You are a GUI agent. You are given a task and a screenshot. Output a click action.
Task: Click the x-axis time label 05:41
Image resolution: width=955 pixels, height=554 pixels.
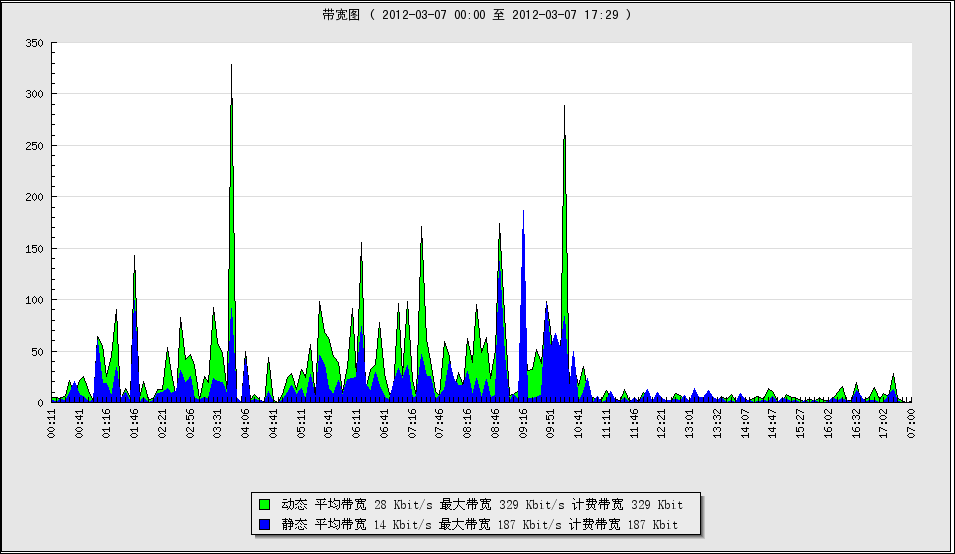329,423
